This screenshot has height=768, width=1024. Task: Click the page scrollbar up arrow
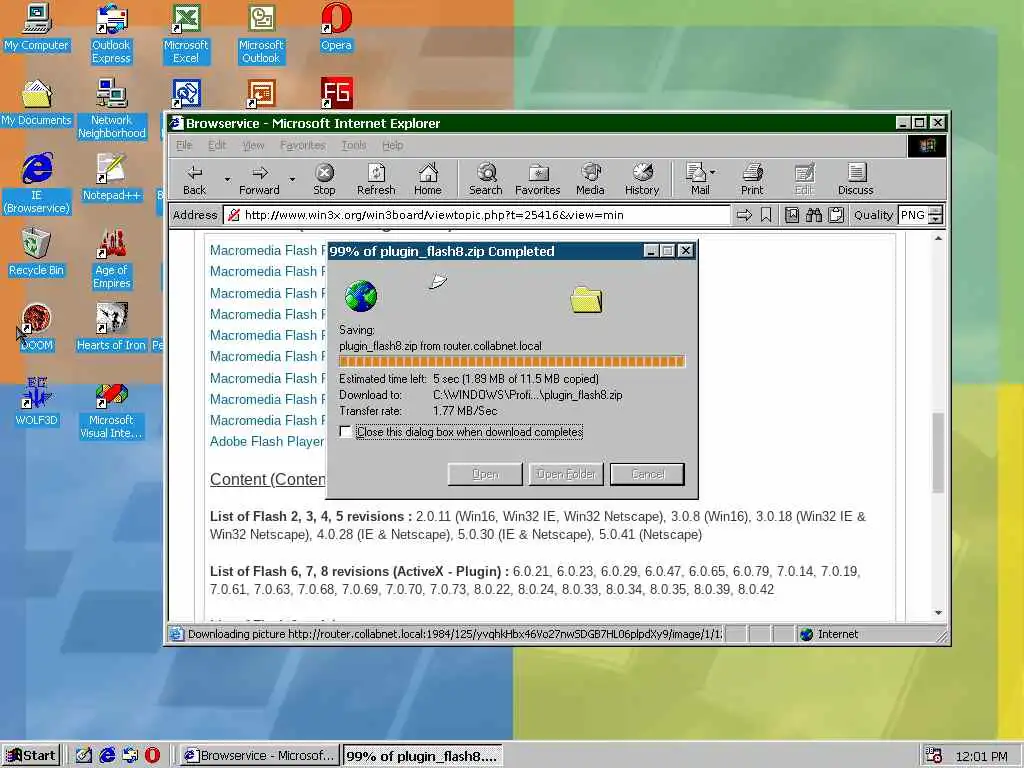pyautogui.click(x=938, y=238)
